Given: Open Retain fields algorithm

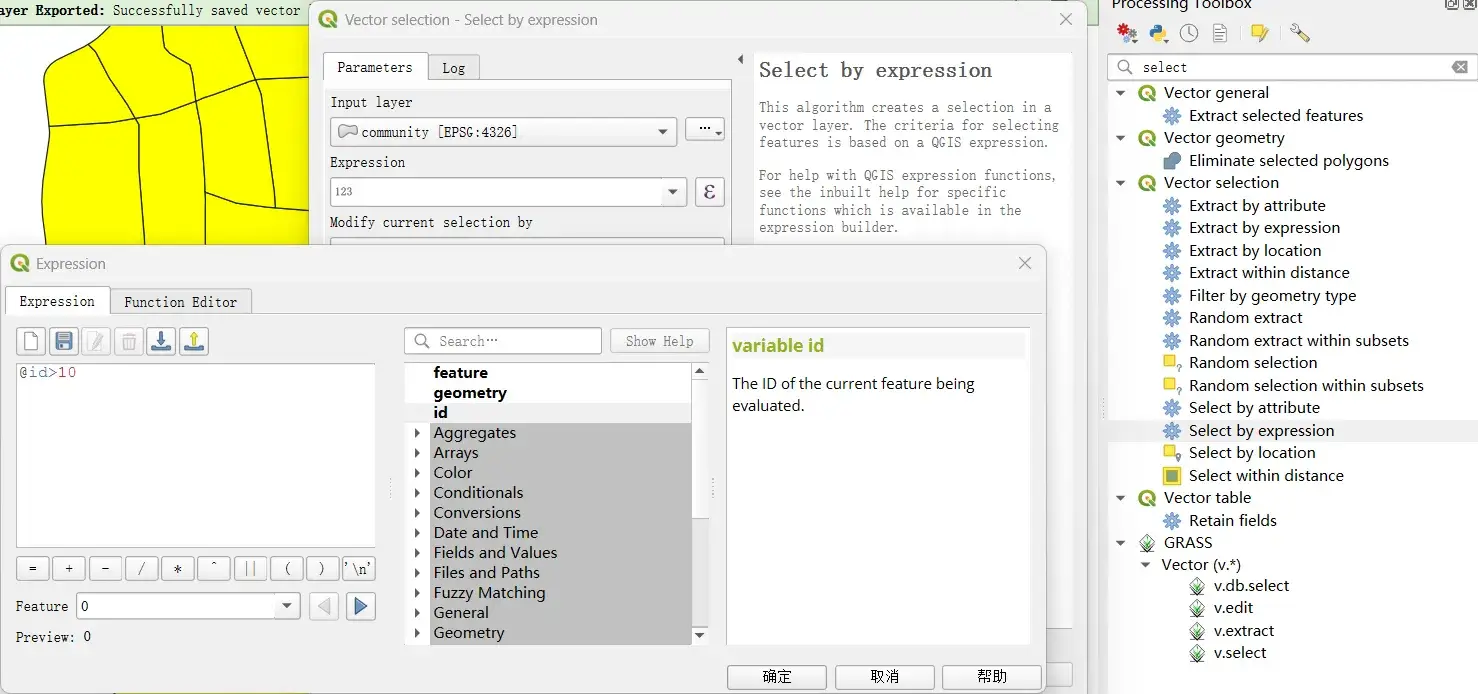Looking at the screenshot, I should [1232, 521].
